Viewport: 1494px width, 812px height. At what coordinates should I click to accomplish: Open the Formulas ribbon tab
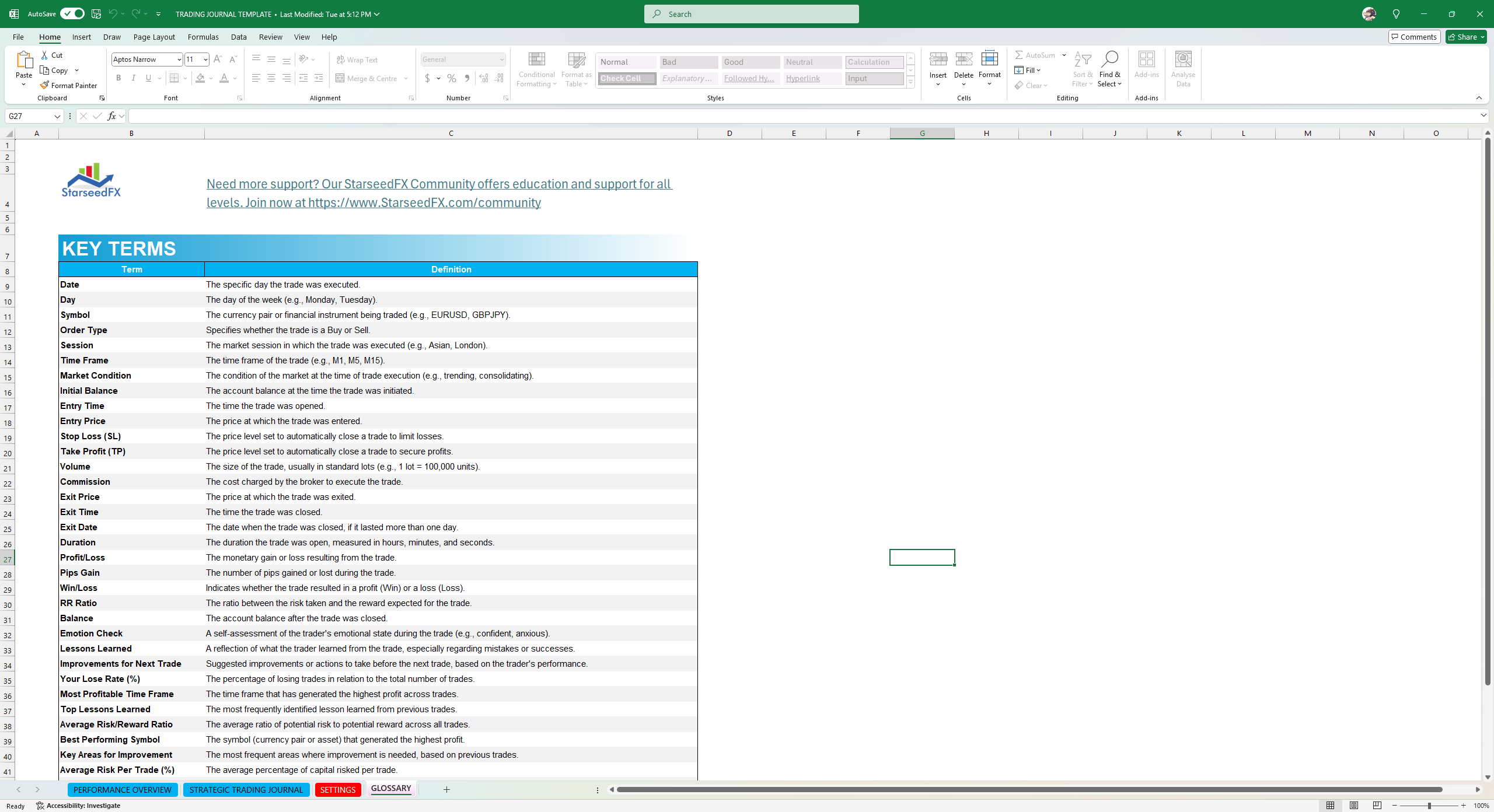tap(203, 37)
